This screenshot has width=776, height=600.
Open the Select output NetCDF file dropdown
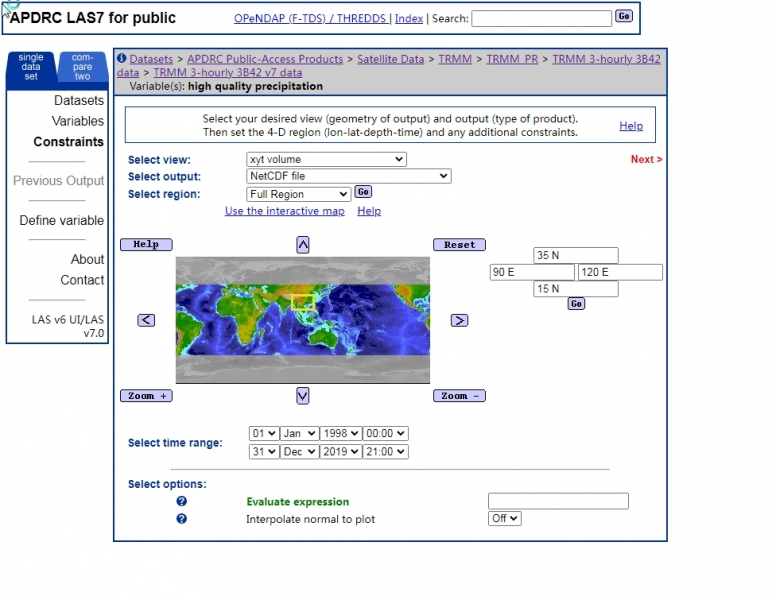tap(348, 176)
